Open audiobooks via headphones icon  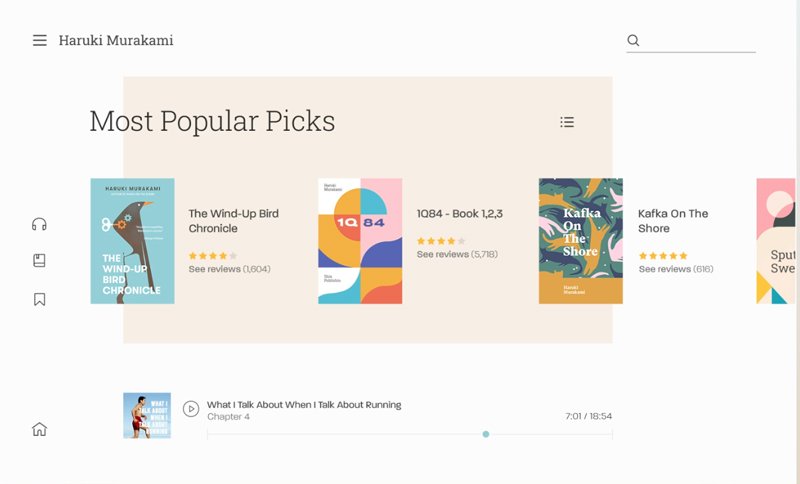click(40, 224)
